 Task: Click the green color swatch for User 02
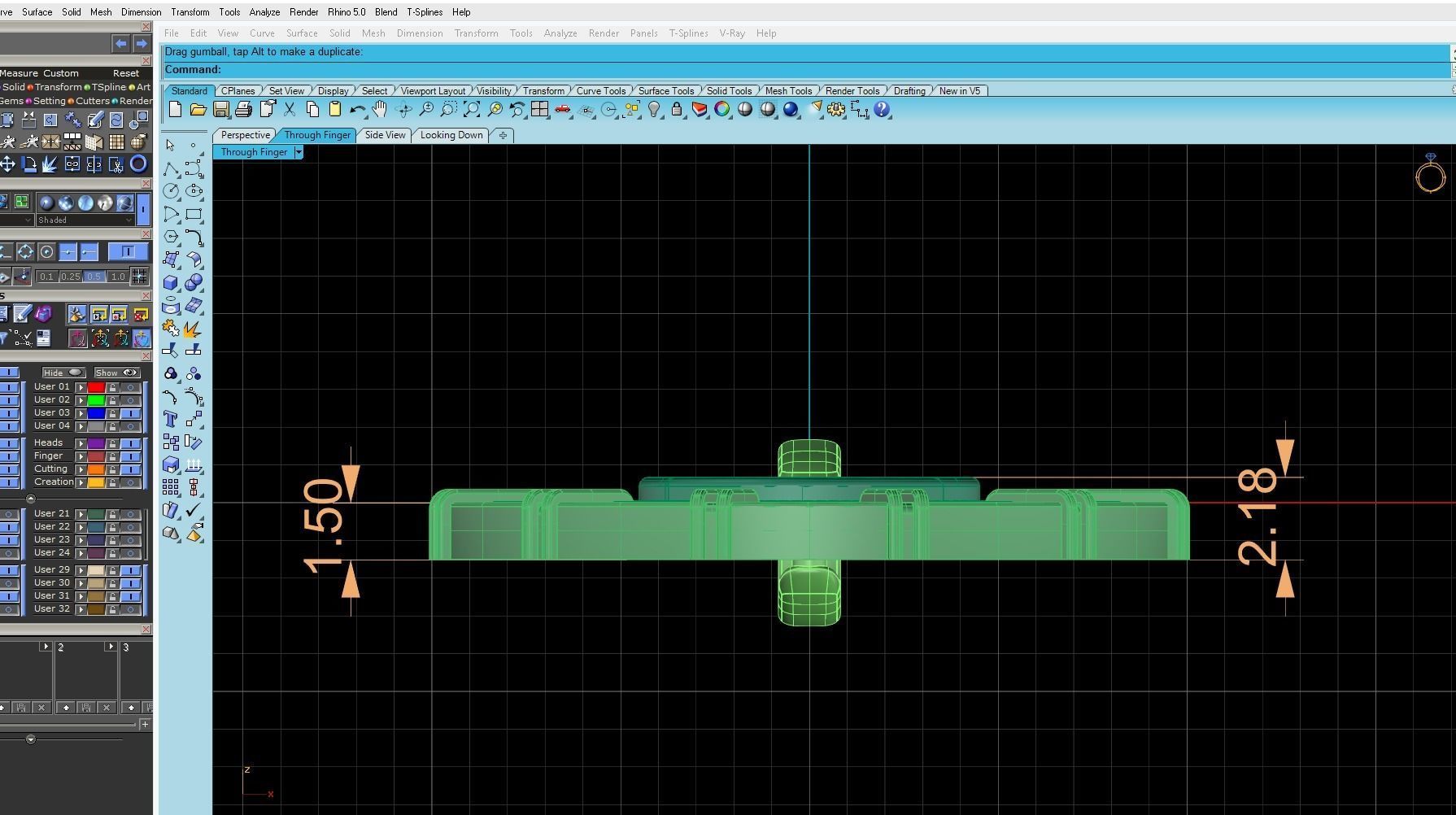click(96, 400)
